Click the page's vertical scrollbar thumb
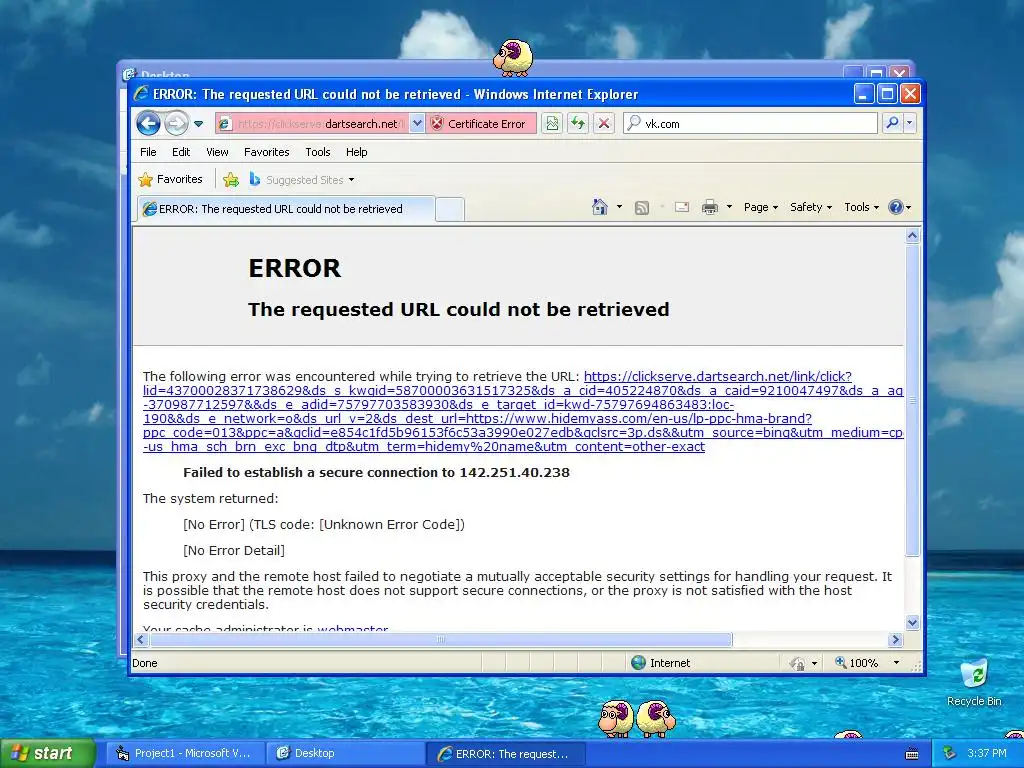The image size is (1024, 768). point(912,400)
